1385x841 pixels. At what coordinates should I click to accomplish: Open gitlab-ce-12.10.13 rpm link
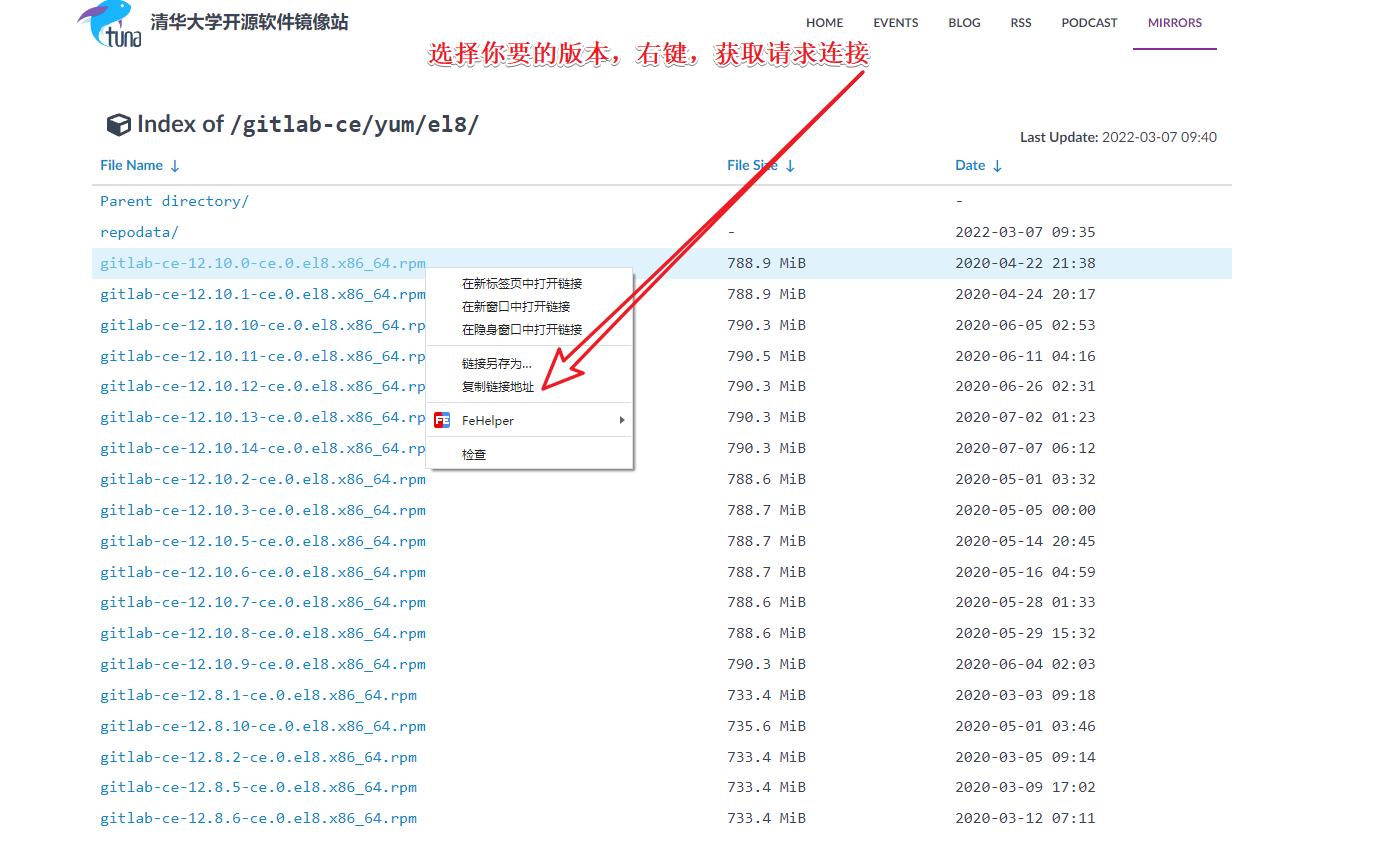pyautogui.click(x=263, y=417)
